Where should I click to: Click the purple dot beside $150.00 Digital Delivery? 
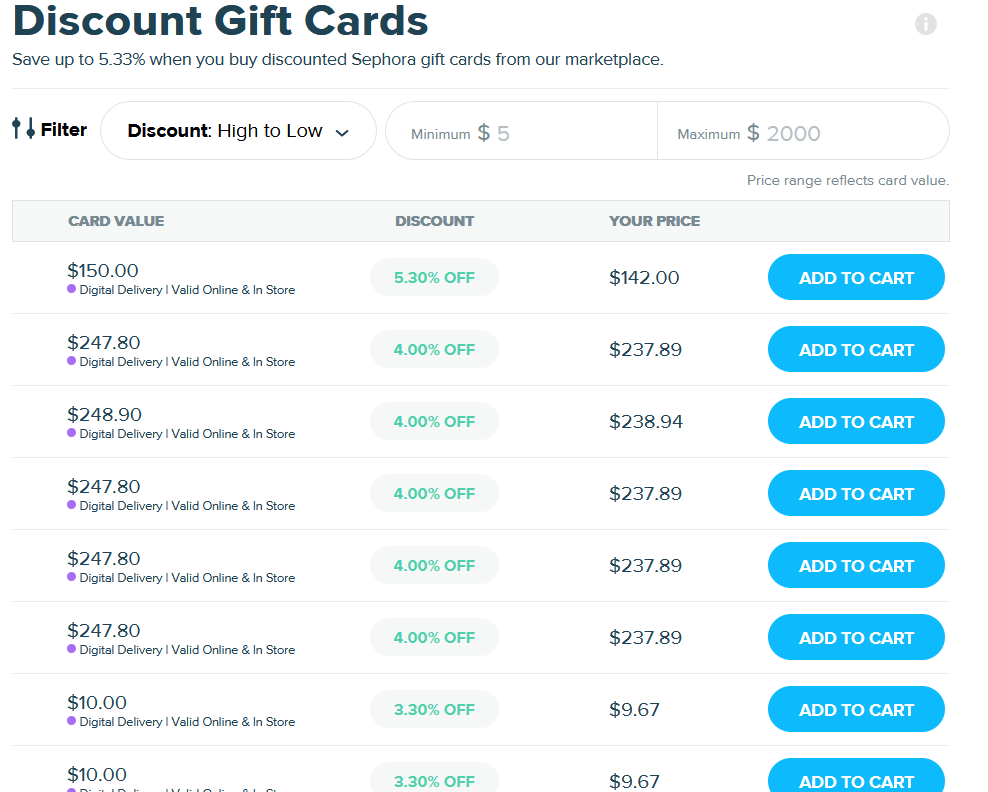(72, 289)
